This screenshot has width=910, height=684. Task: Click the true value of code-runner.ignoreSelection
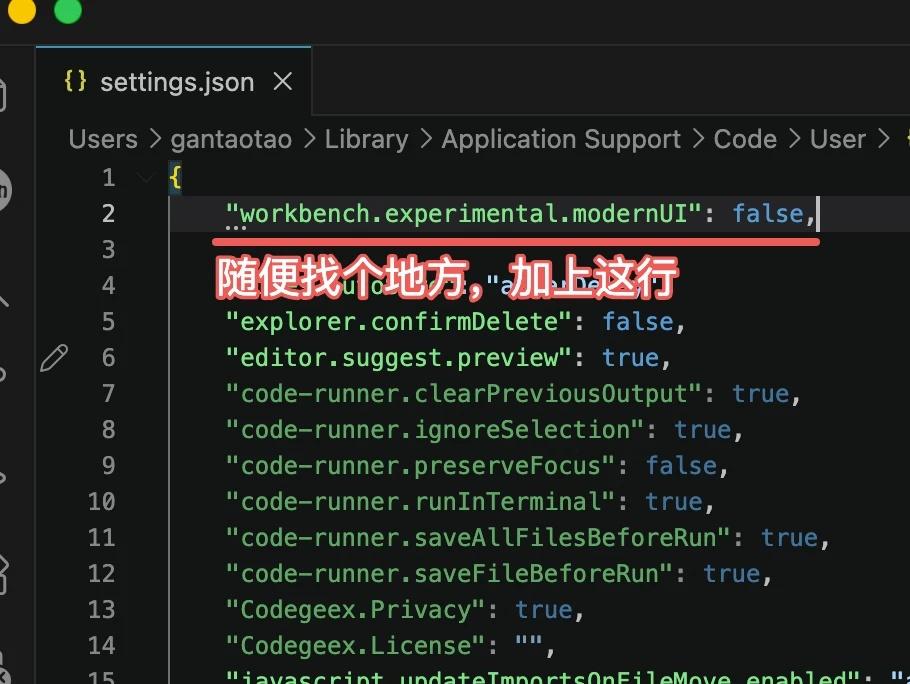703,430
